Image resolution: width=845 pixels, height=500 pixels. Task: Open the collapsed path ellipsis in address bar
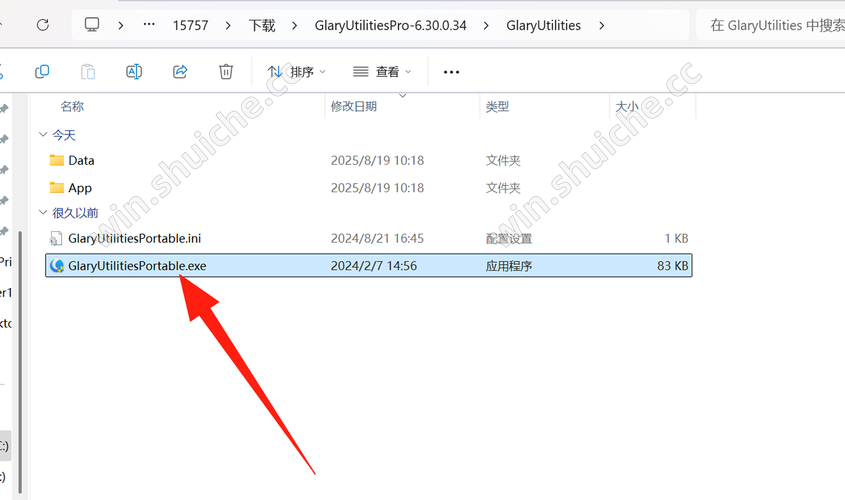pos(149,24)
